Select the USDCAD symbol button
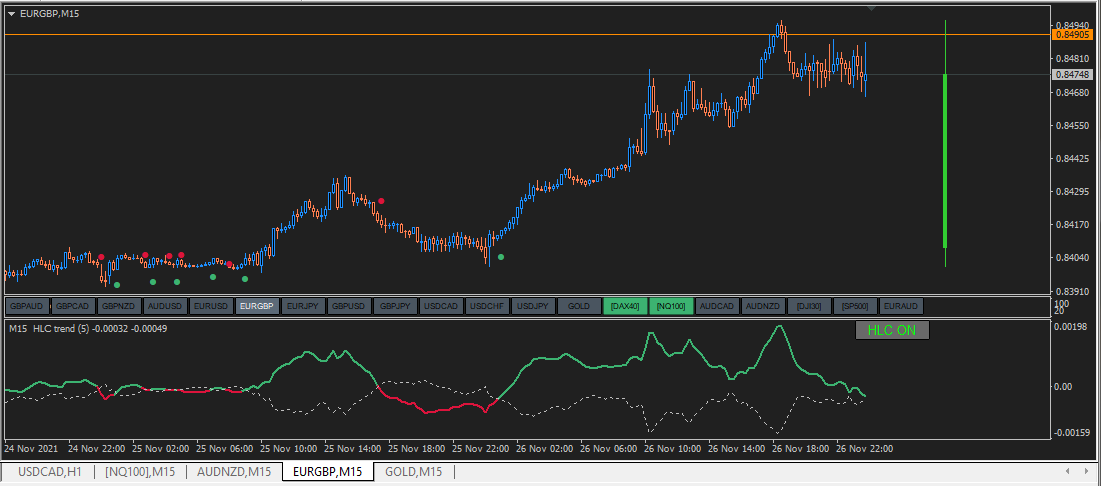 click(x=441, y=306)
